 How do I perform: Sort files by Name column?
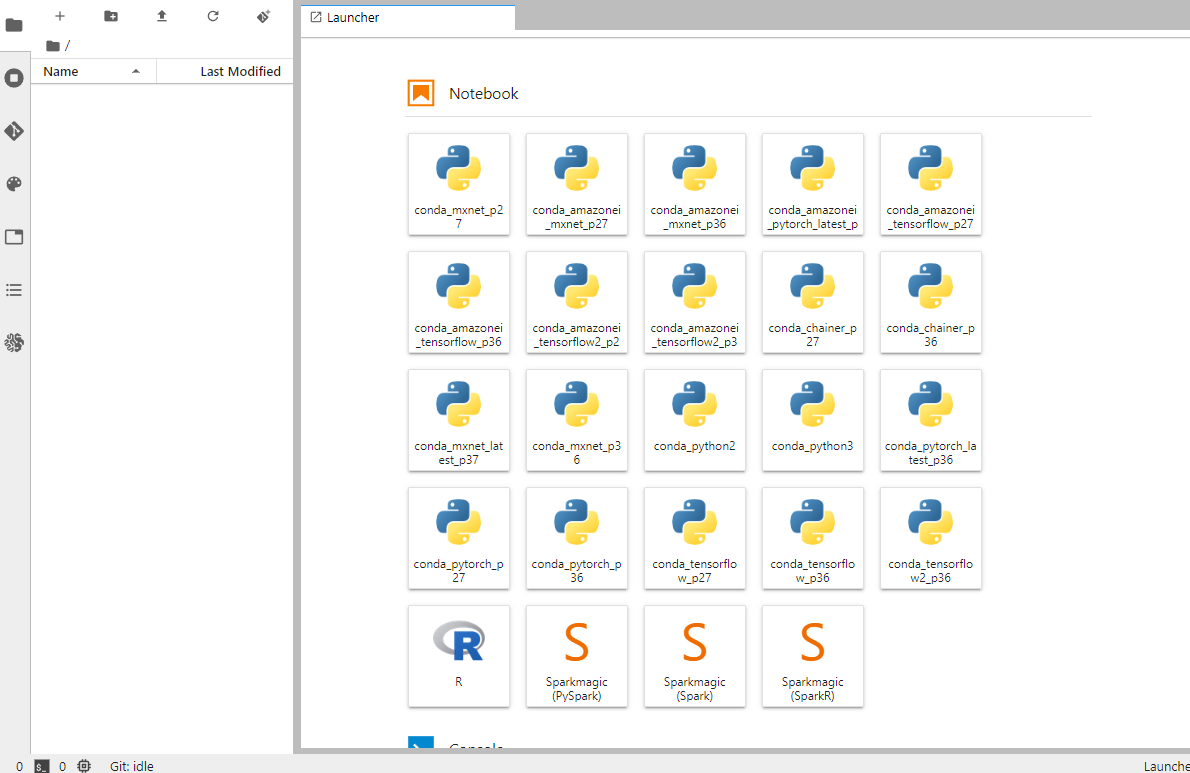(93, 71)
